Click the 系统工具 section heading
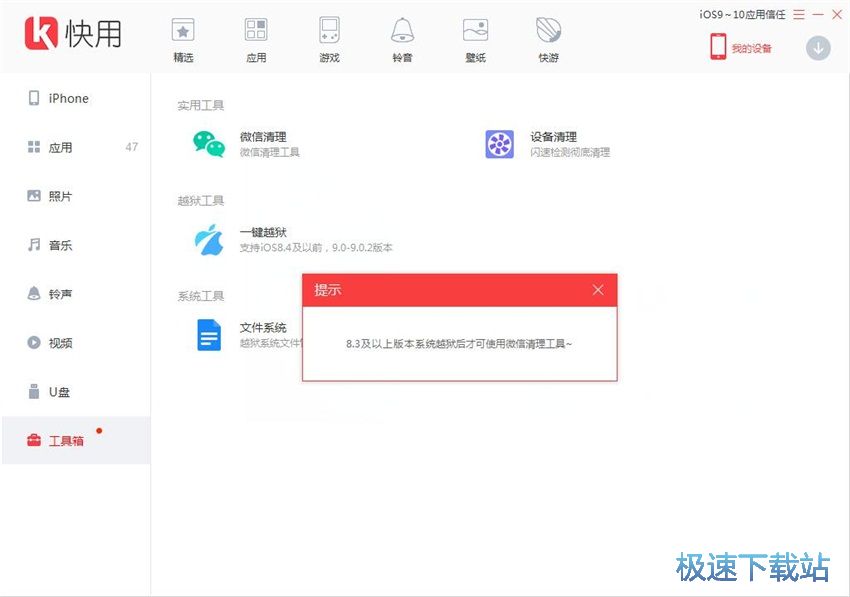This screenshot has width=850, height=597. coord(201,296)
